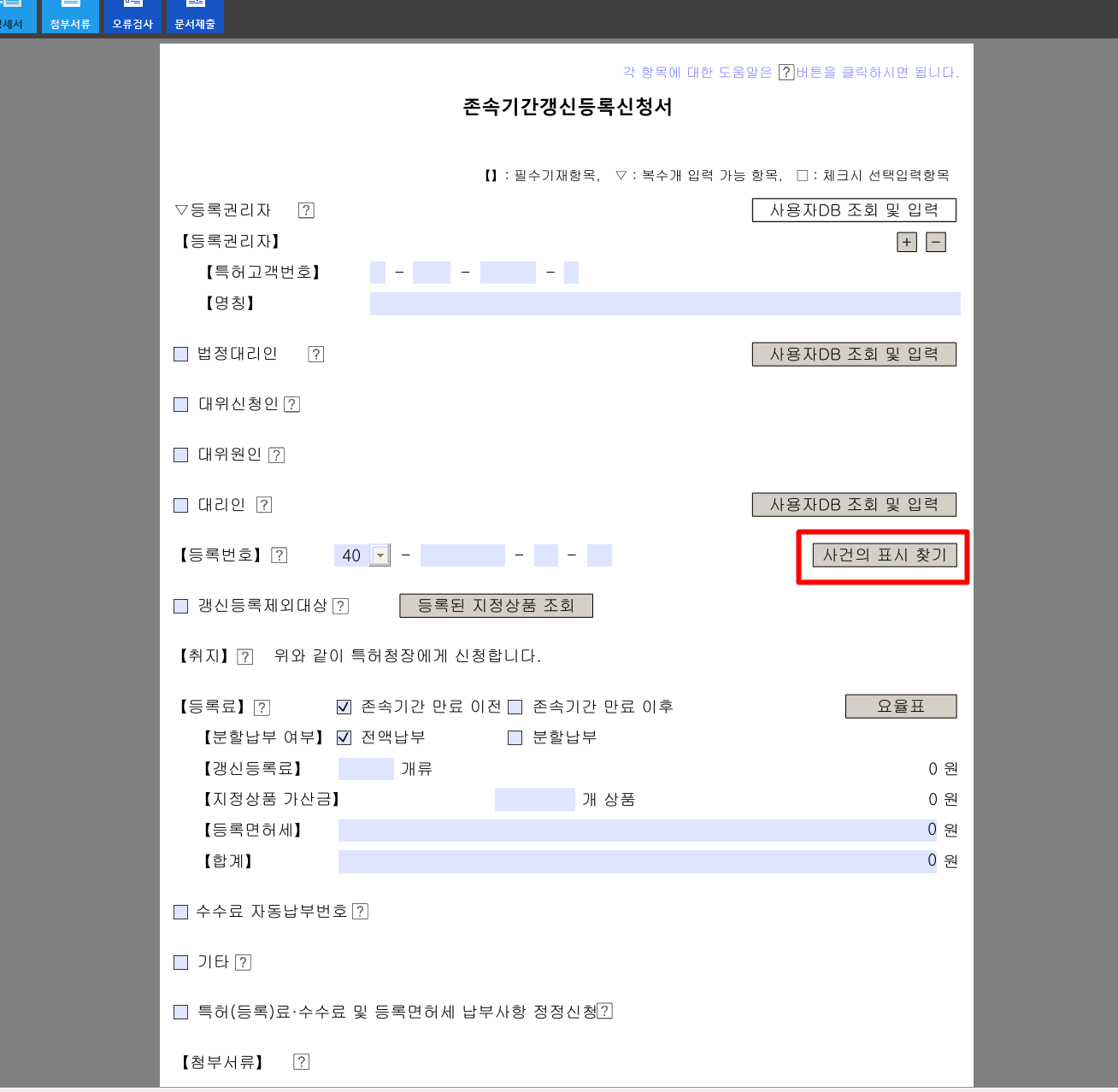Image resolution: width=1118 pixels, height=1092 pixels.
Task: Click 사용자DB 조회 및 입력 for 대리인
Action: 854,505
